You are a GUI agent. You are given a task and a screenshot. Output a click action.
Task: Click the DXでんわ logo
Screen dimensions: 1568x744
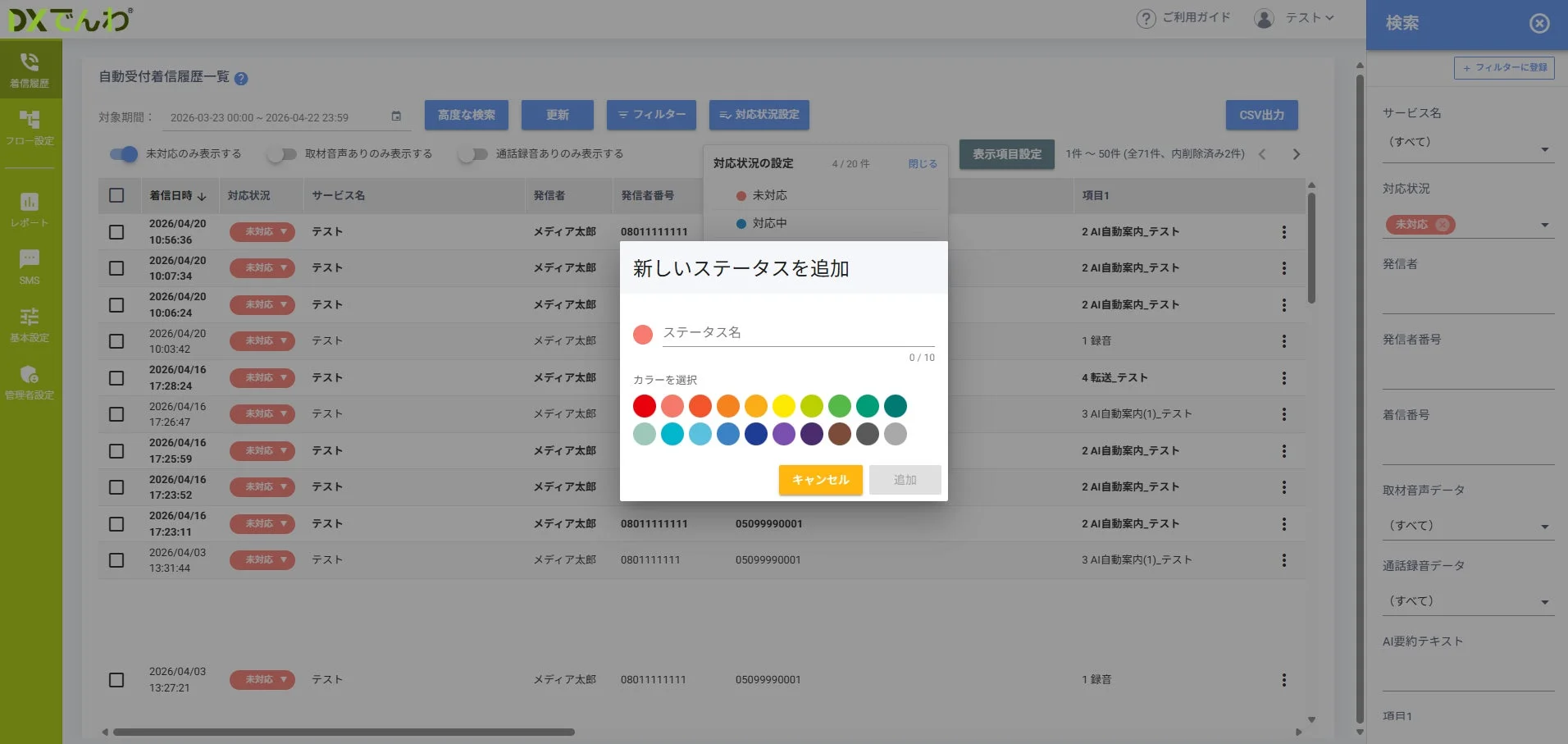click(70, 20)
